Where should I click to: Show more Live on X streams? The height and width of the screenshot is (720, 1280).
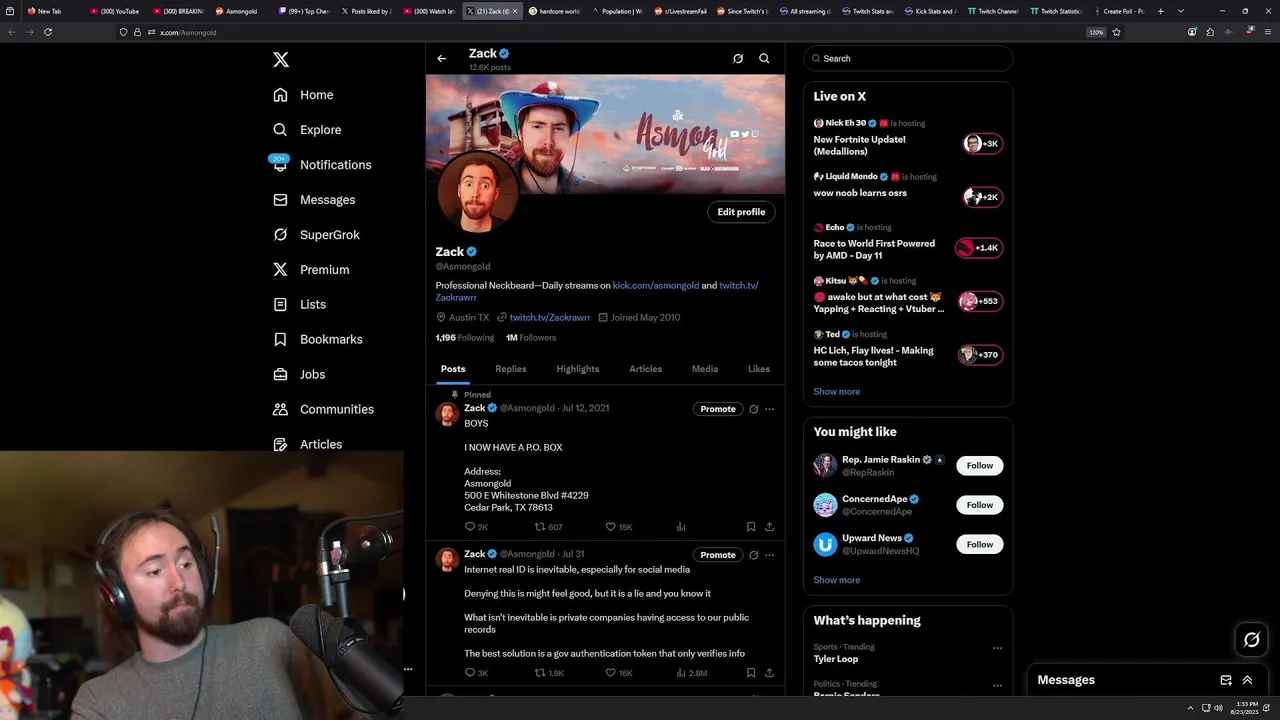837,392
